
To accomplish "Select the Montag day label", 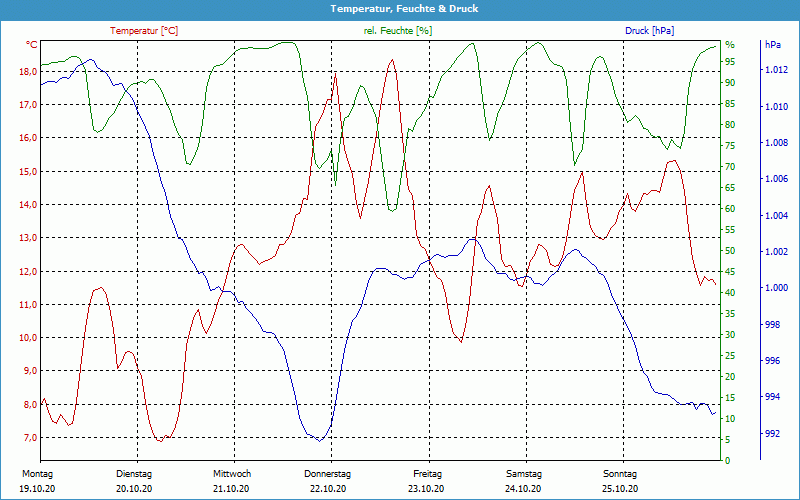I will tap(36, 473).
